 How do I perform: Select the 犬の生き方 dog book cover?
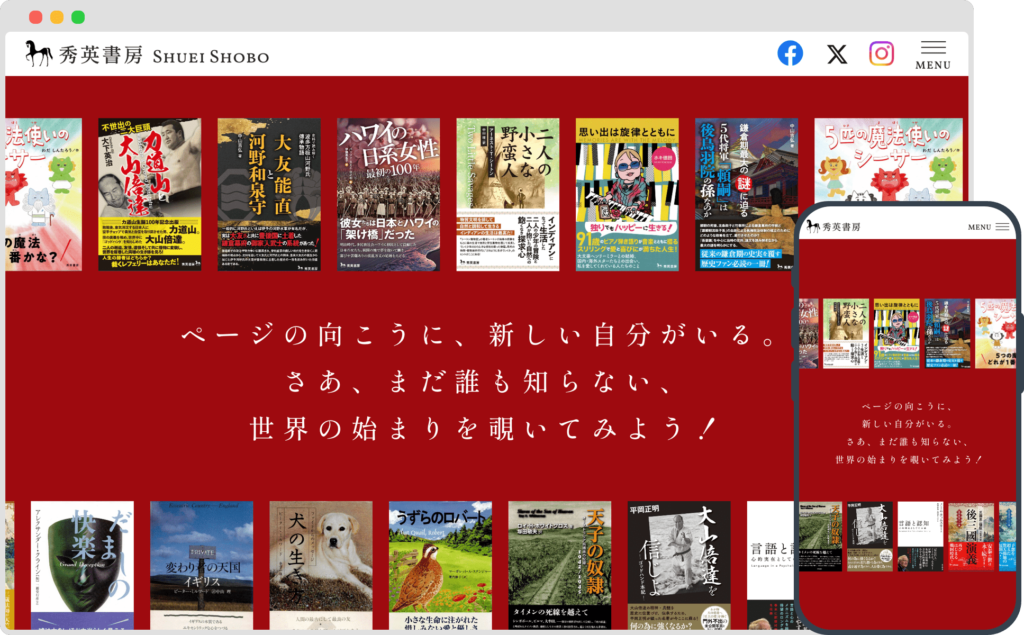point(320,565)
